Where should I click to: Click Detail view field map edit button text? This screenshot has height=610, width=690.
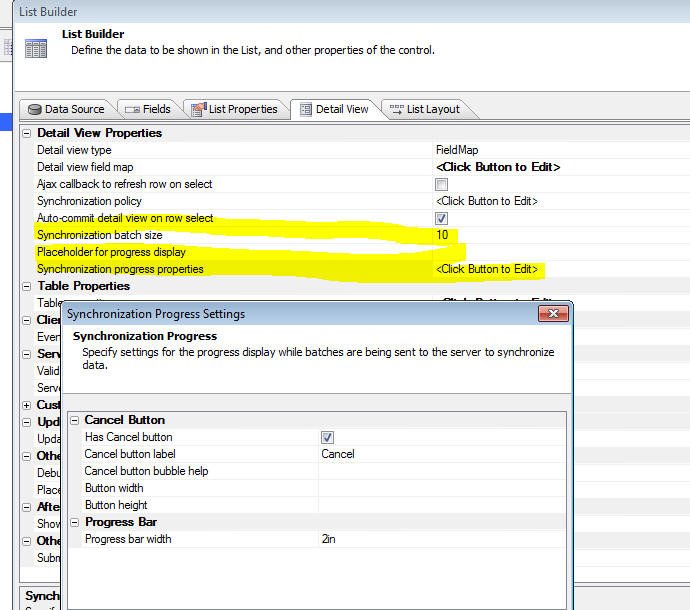click(498, 167)
